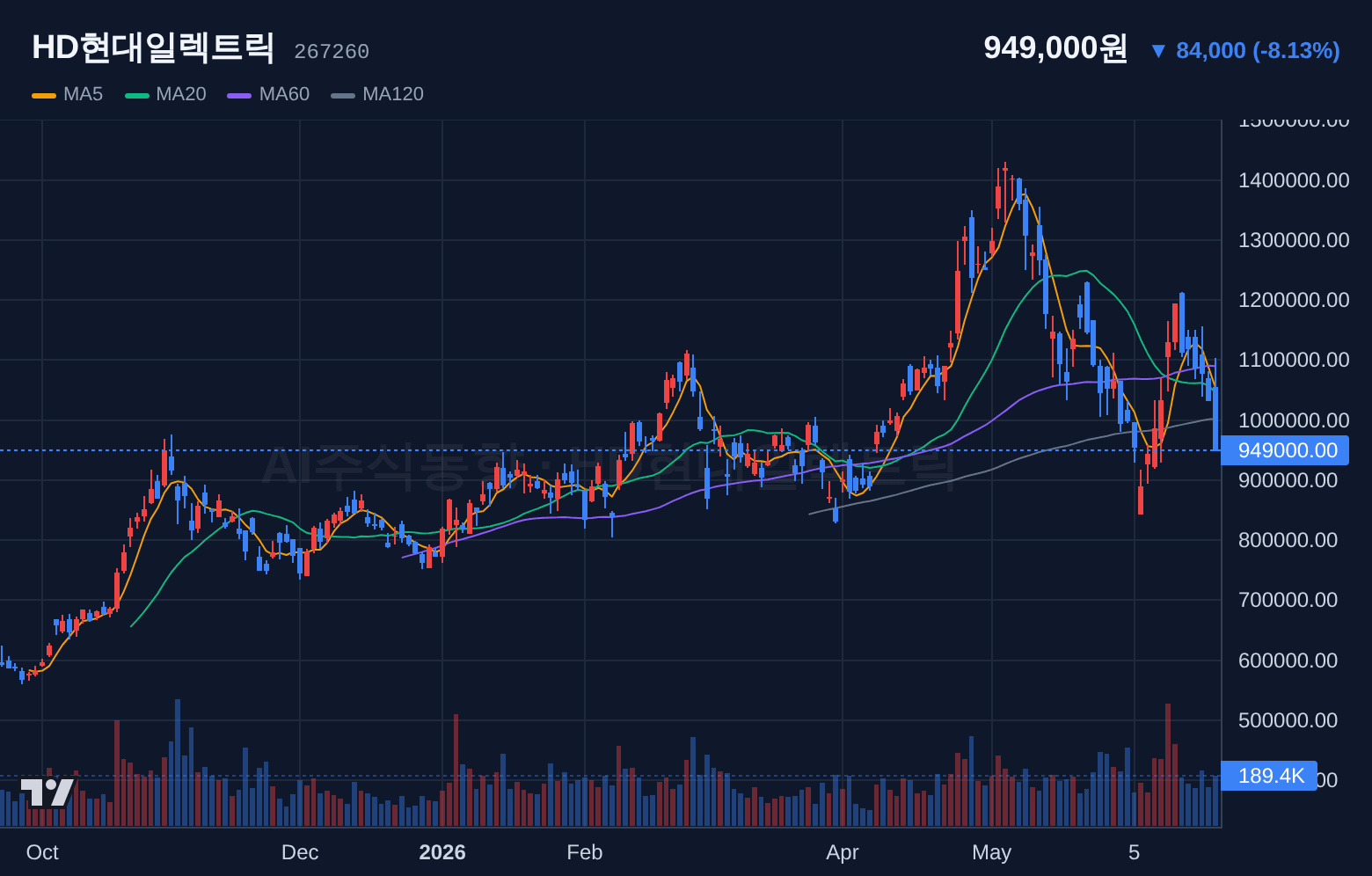Screen dimensions: 1372x876
Task: Click the orange MA5 legend color line
Action: click(x=44, y=95)
